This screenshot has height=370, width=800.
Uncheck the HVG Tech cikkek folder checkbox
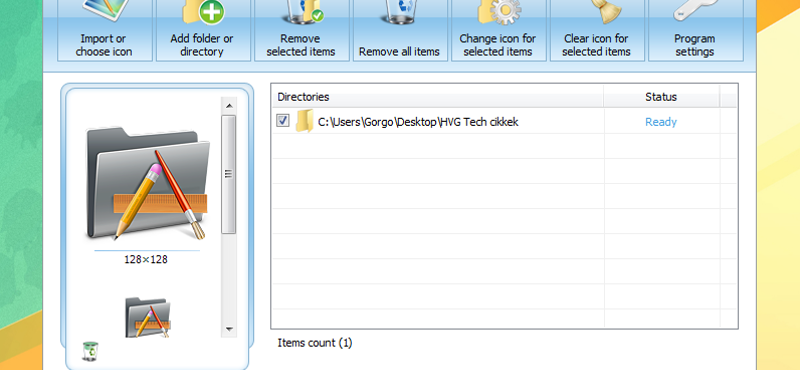[283, 121]
